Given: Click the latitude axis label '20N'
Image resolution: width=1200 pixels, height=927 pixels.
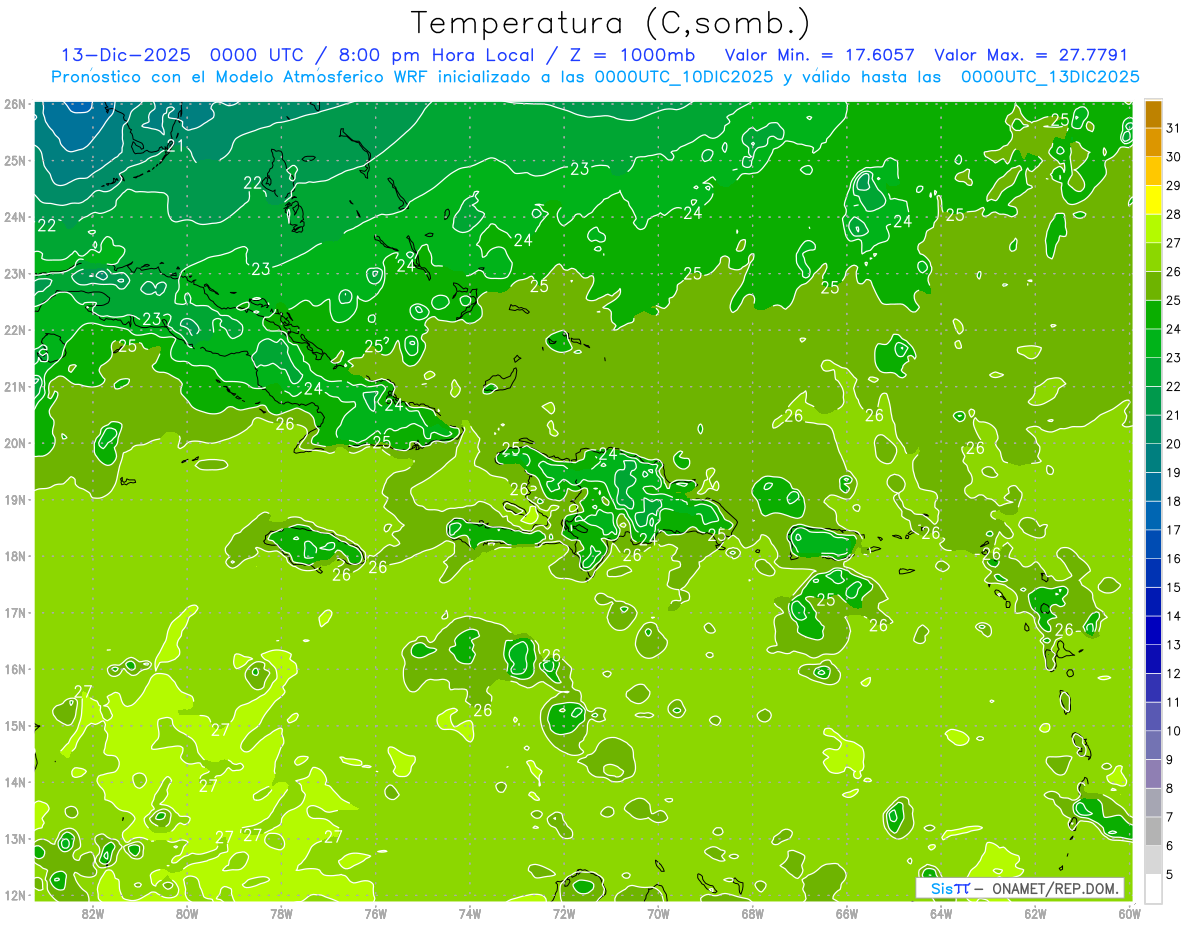Looking at the screenshot, I should click(15, 443).
